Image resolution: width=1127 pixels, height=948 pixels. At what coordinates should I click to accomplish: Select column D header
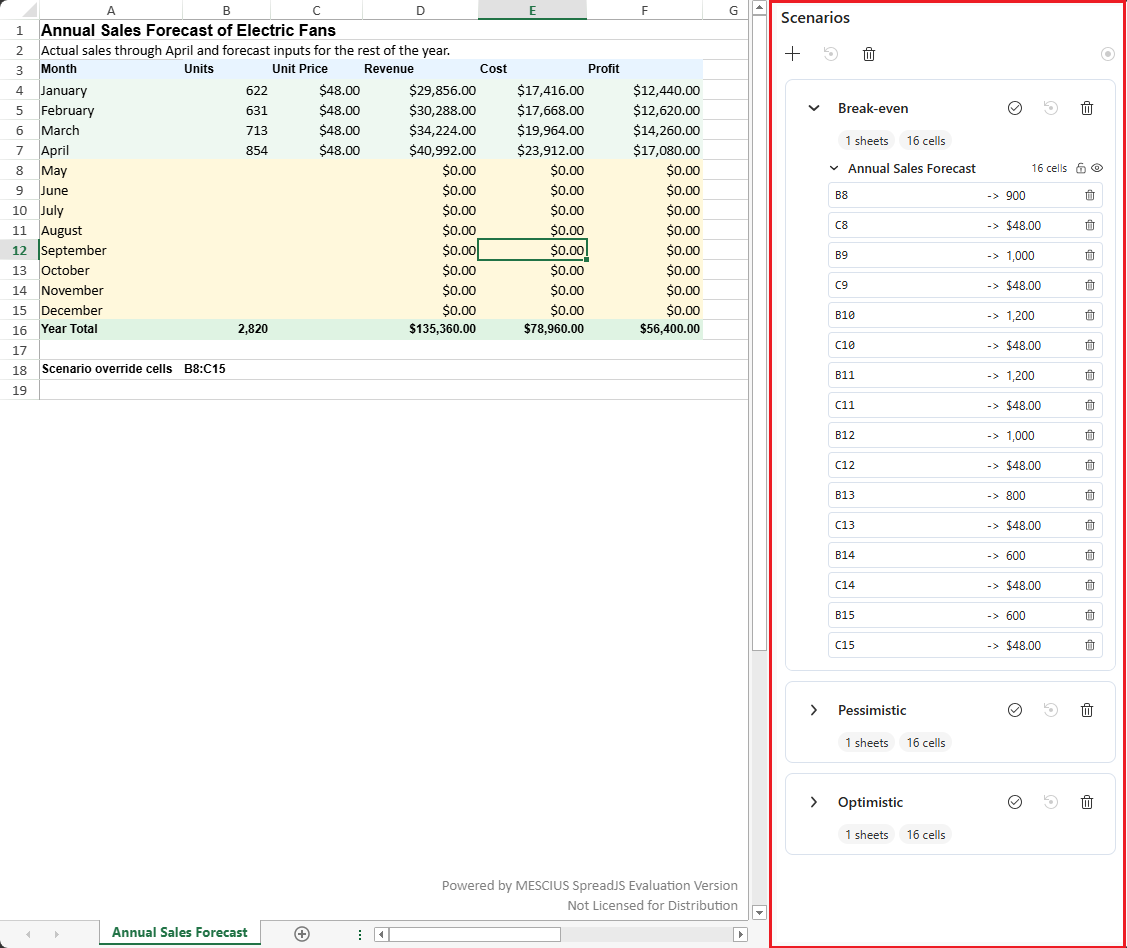(420, 10)
